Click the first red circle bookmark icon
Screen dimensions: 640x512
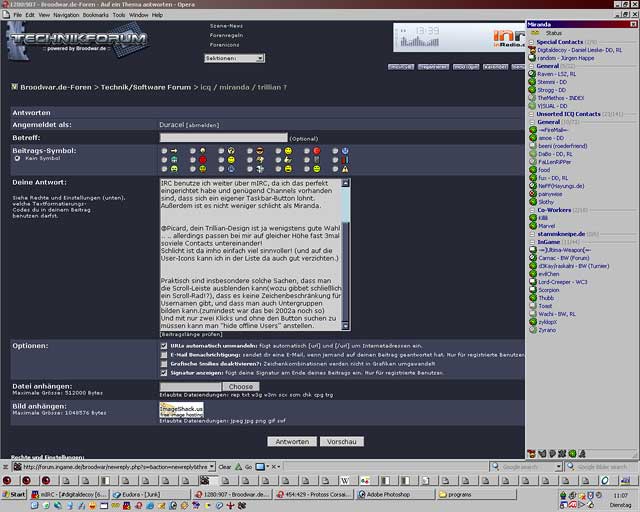click(7, 481)
